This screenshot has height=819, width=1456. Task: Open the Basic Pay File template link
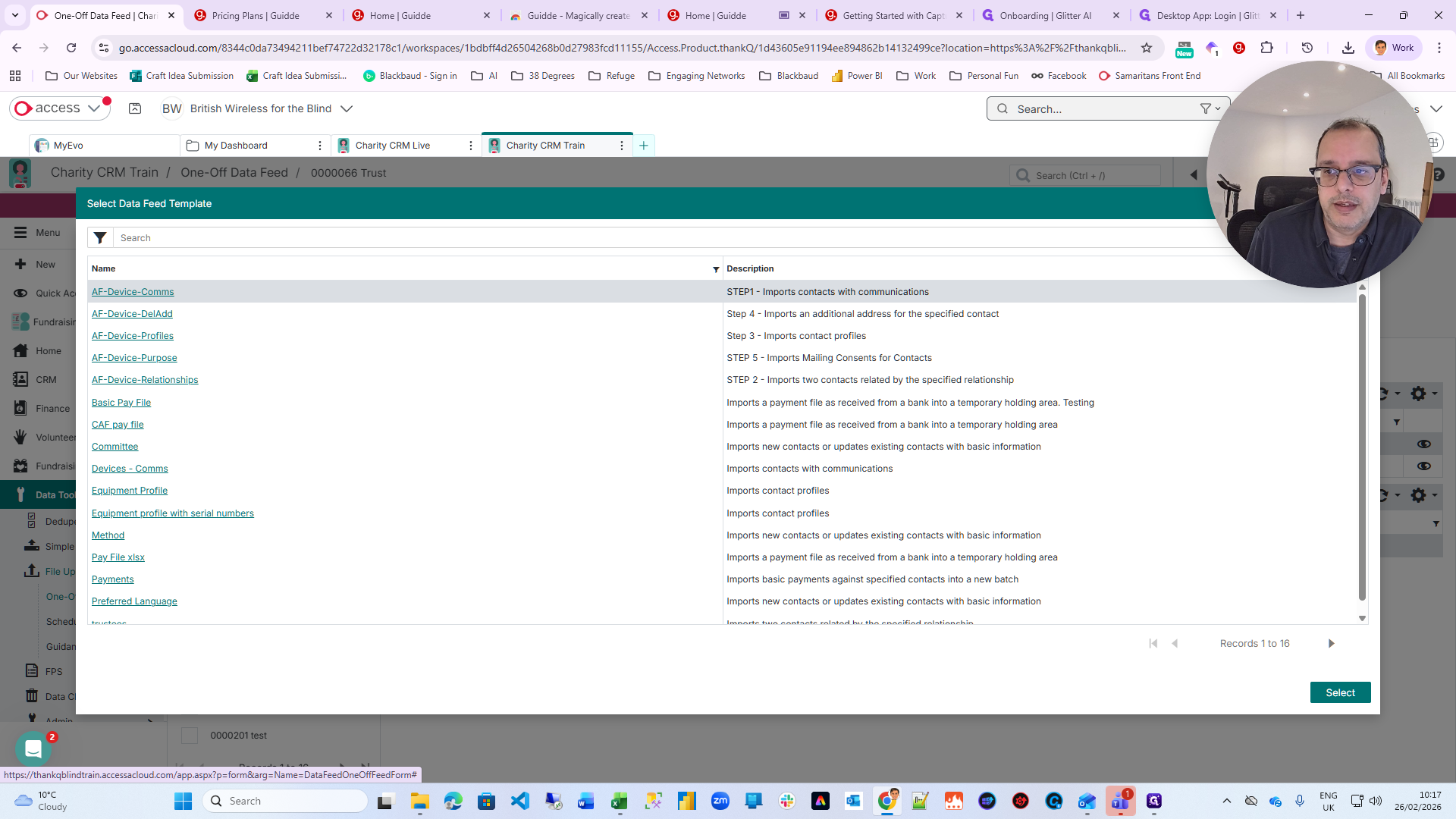pos(121,403)
